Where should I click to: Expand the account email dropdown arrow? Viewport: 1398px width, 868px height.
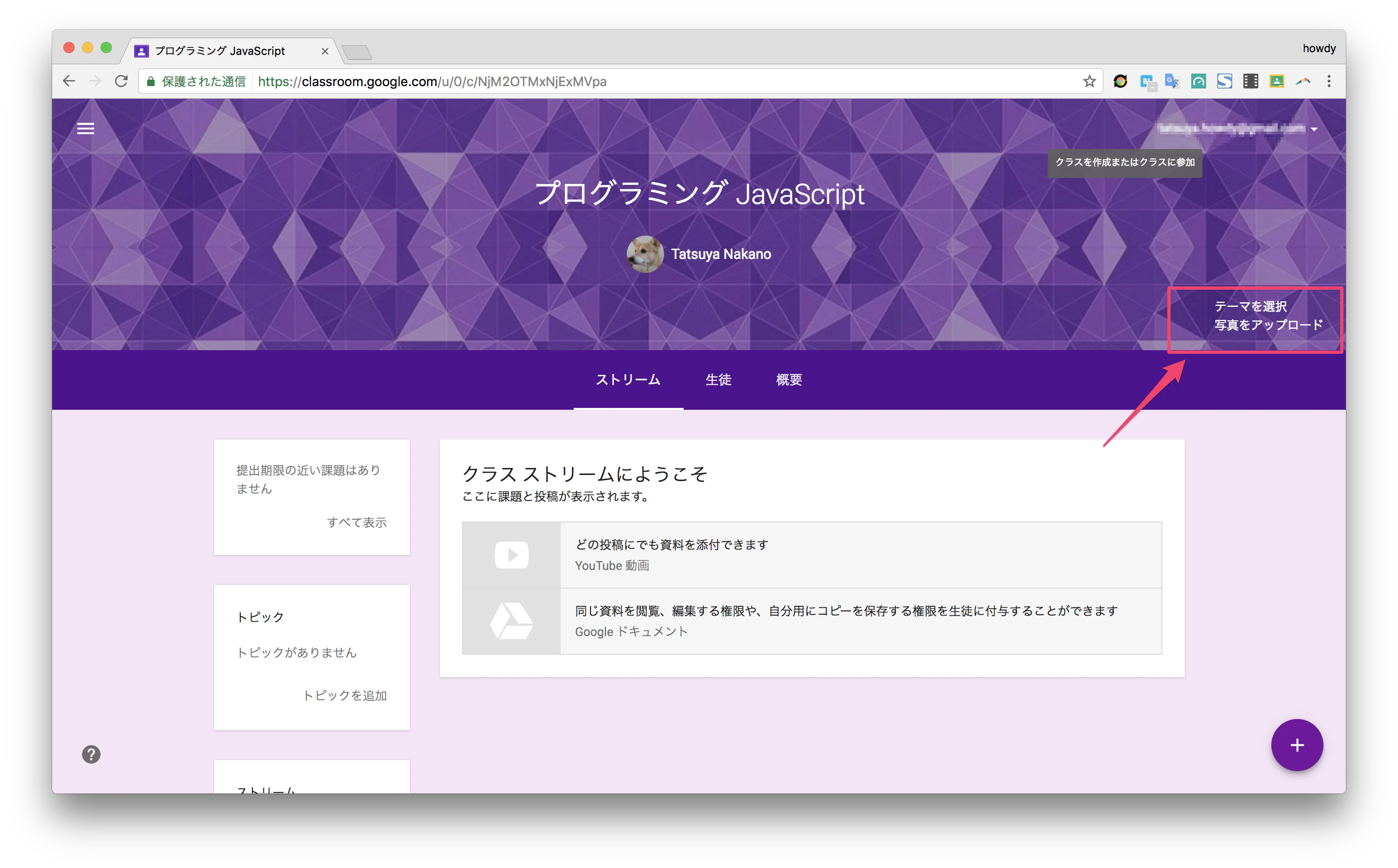[x=1314, y=129]
